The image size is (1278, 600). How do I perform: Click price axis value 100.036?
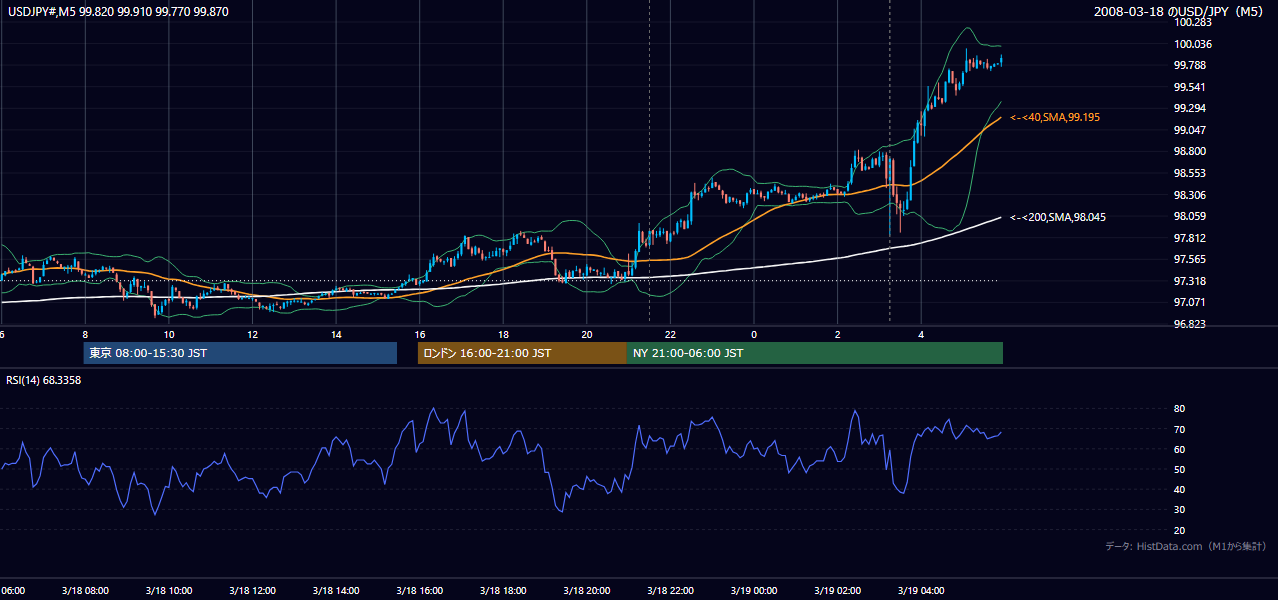[1192, 44]
